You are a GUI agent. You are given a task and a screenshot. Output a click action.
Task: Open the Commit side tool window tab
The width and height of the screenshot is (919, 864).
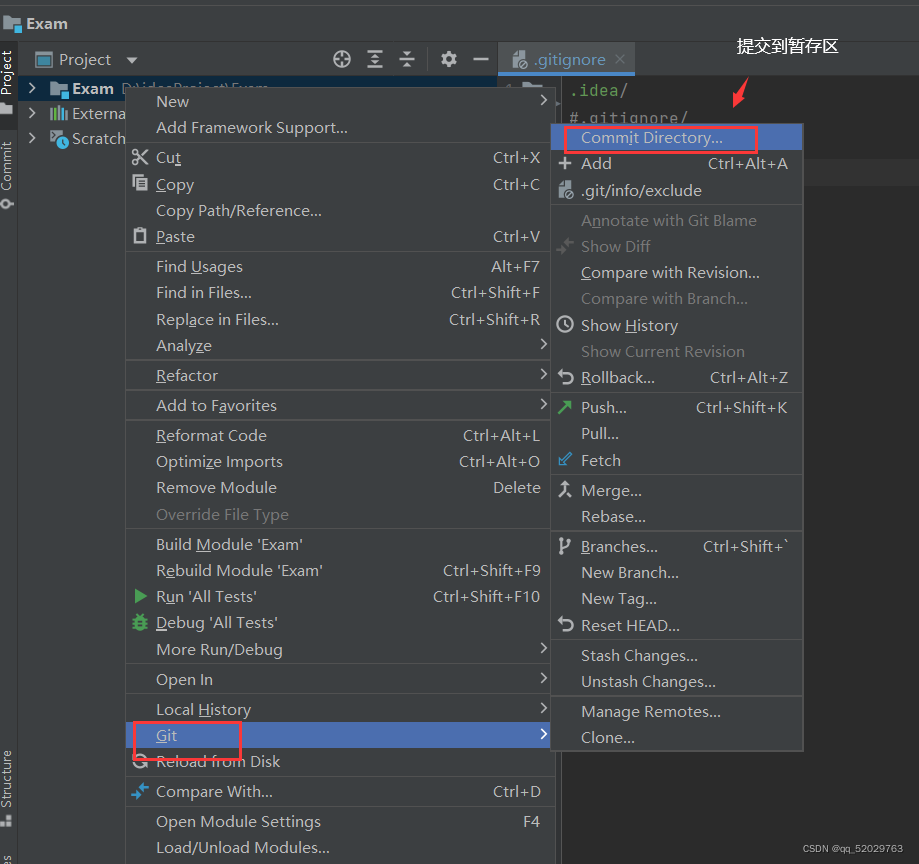[7, 174]
